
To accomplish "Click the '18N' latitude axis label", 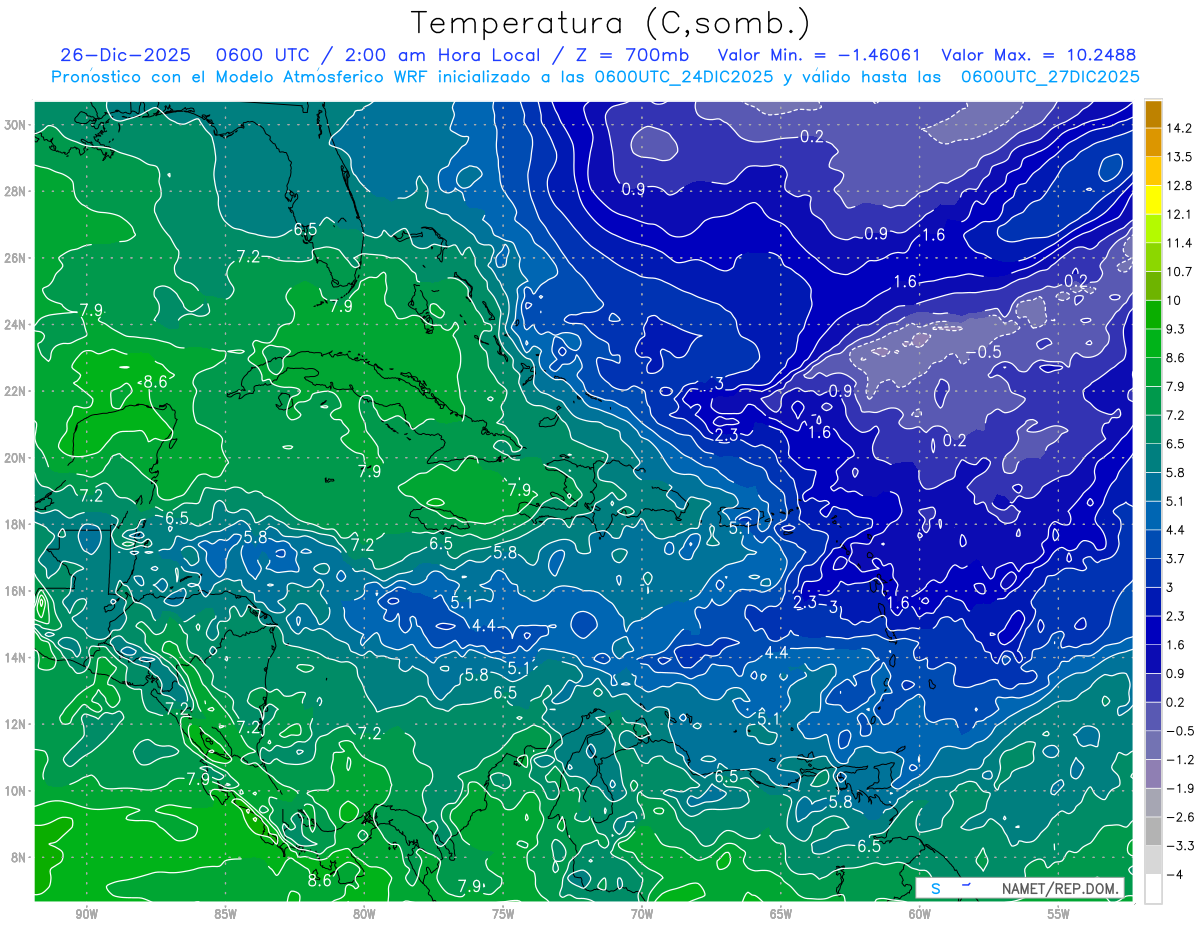I will coord(15,524).
